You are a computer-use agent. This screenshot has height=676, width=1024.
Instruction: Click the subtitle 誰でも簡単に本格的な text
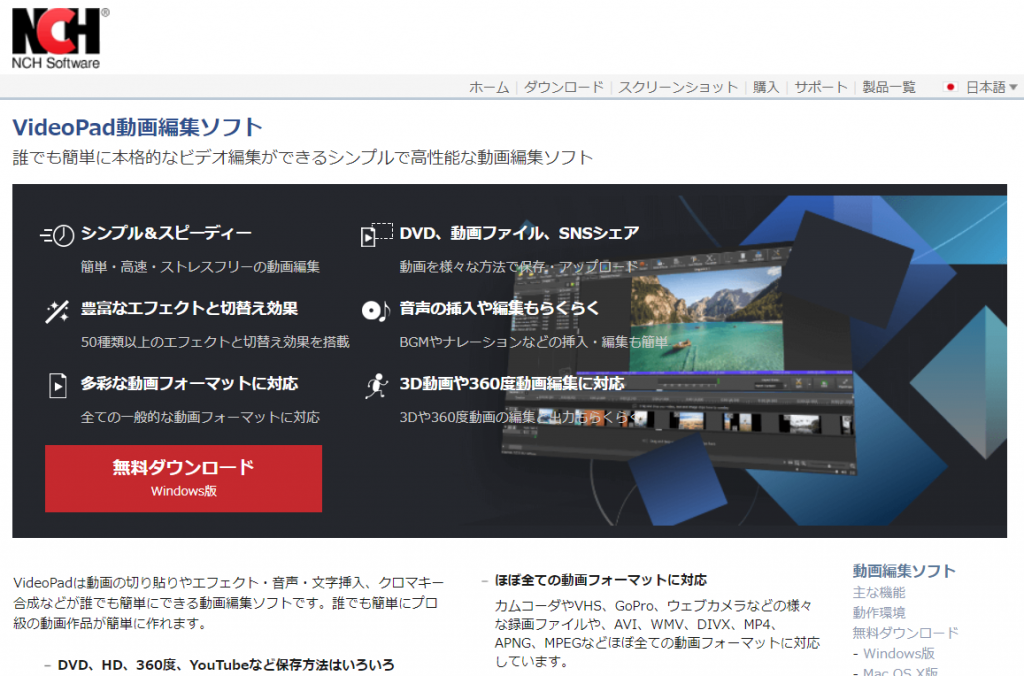tap(303, 157)
